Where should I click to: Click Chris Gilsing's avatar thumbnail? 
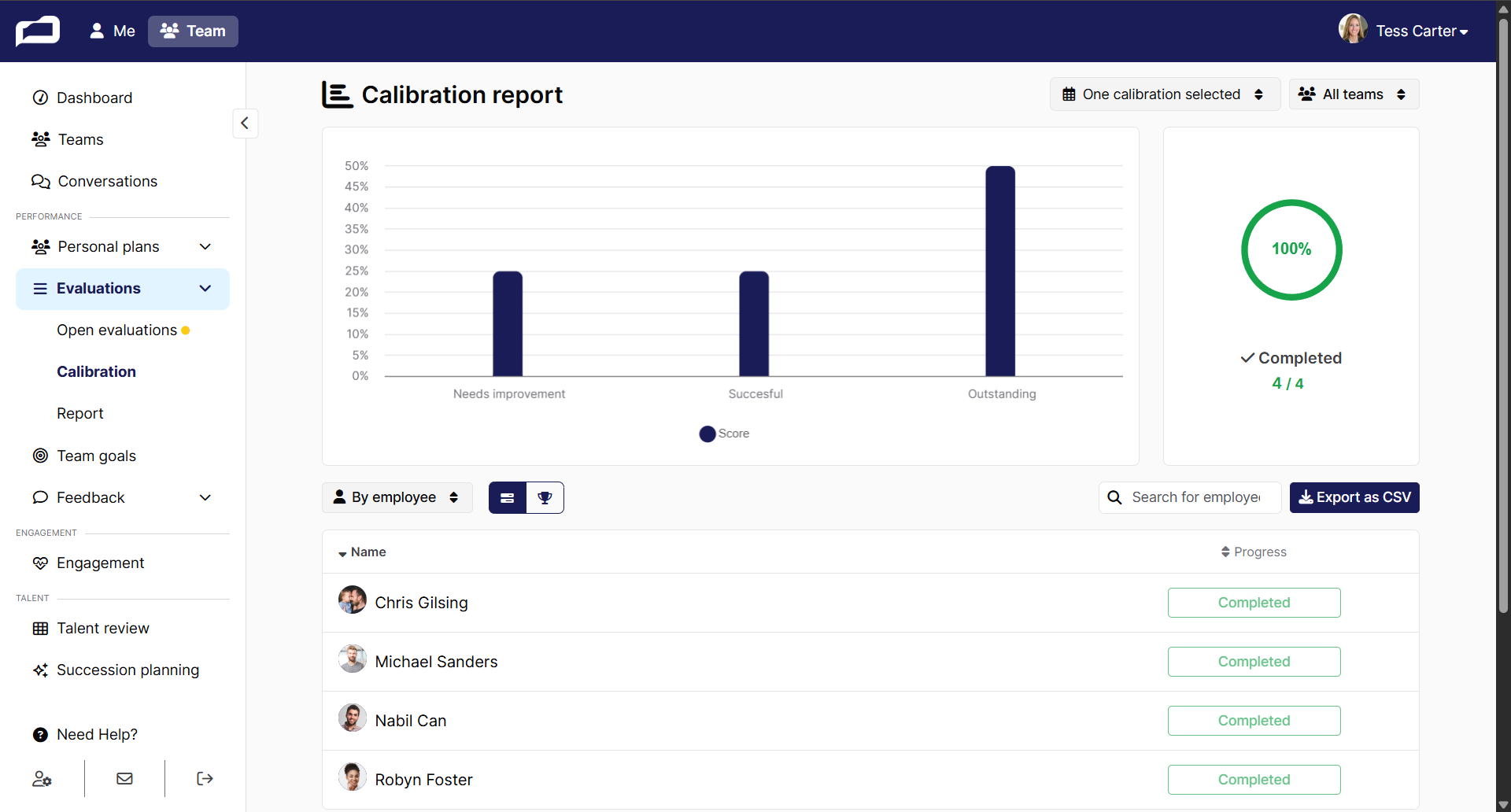click(x=353, y=600)
